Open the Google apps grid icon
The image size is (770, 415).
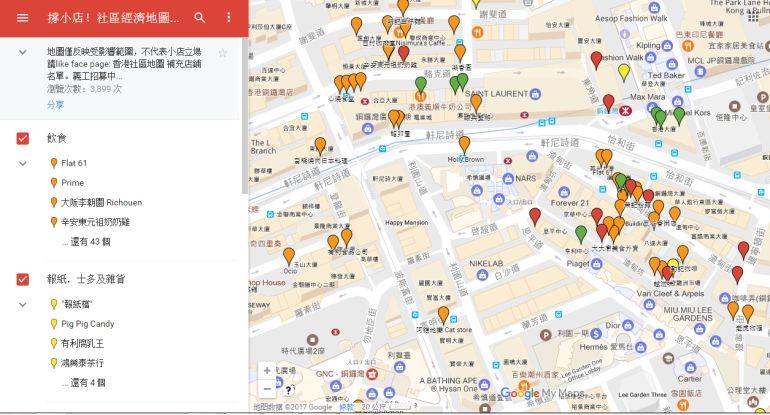point(753,17)
